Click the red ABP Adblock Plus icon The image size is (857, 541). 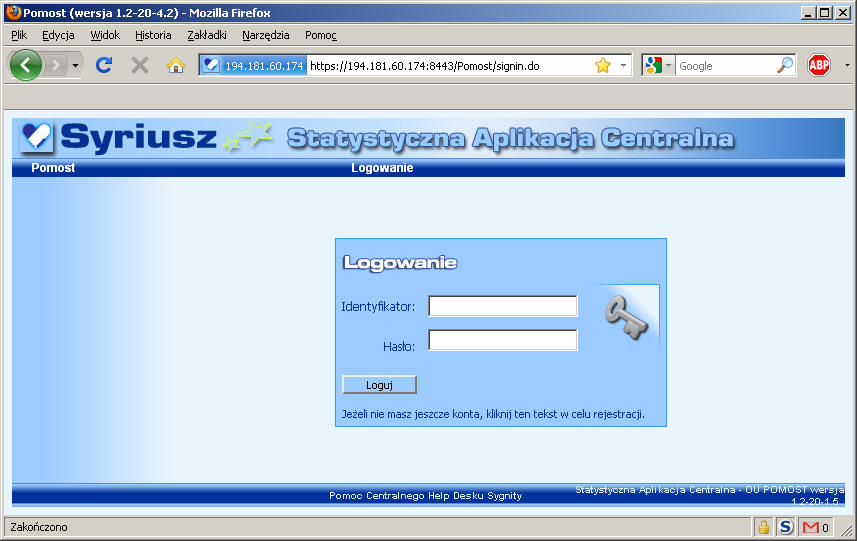pyautogui.click(x=819, y=66)
